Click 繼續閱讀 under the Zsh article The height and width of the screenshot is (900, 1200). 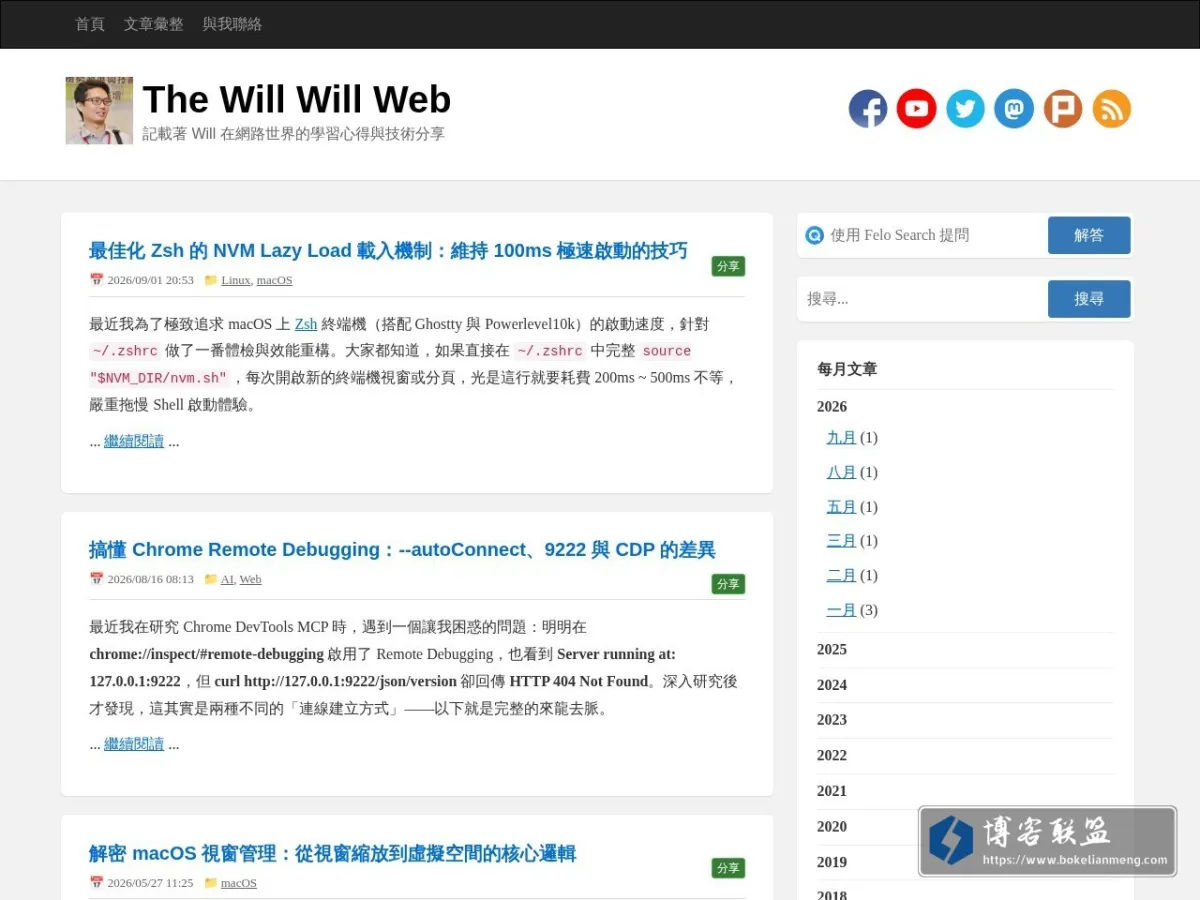(x=134, y=441)
